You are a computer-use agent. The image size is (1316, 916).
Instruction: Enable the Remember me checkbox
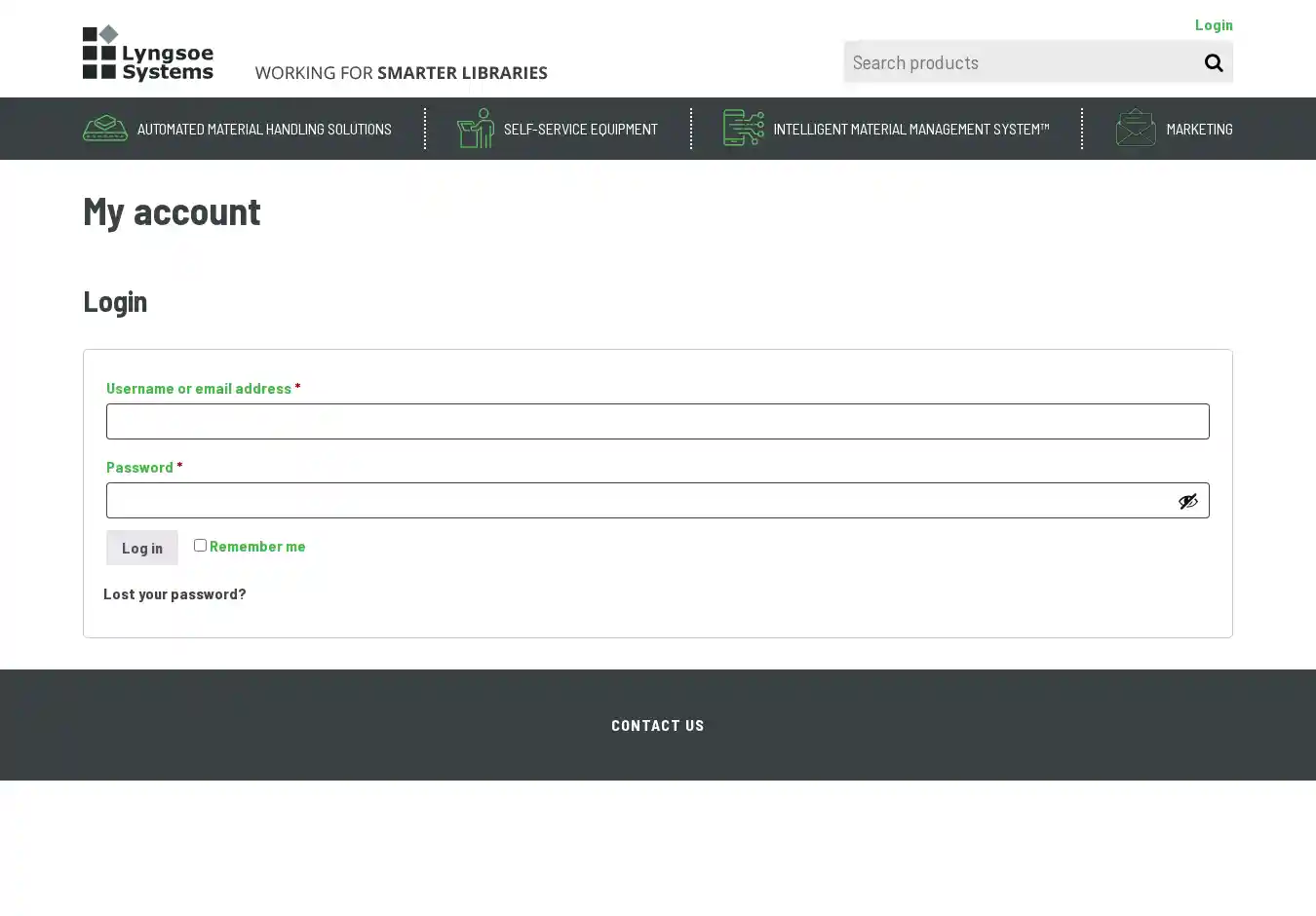[x=200, y=546]
